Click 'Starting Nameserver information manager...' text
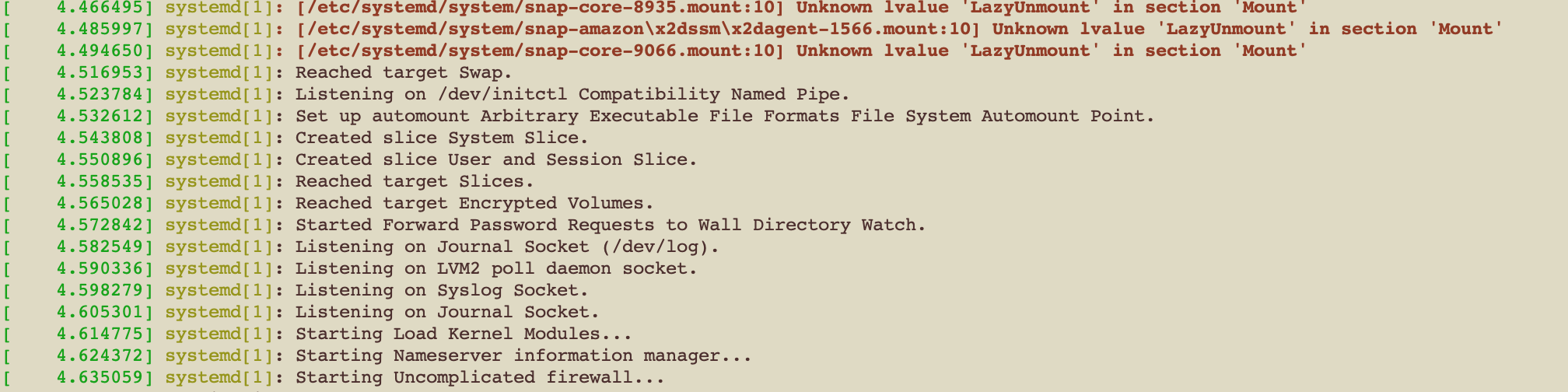This screenshot has width=1568, height=392. click(523, 356)
